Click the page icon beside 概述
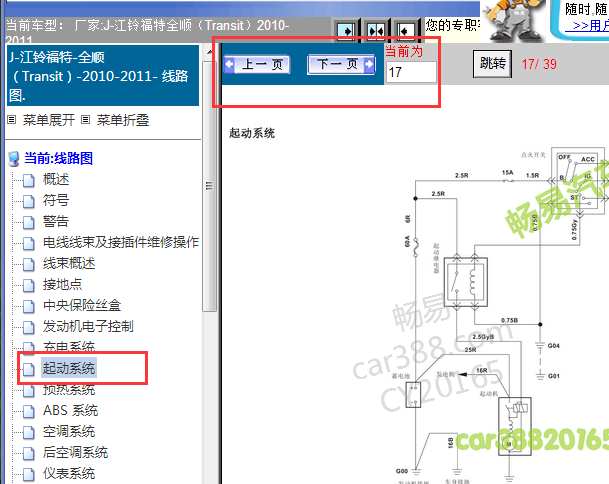Image resolution: width=609 pixels, height=484 pixels. click(28, 181)
